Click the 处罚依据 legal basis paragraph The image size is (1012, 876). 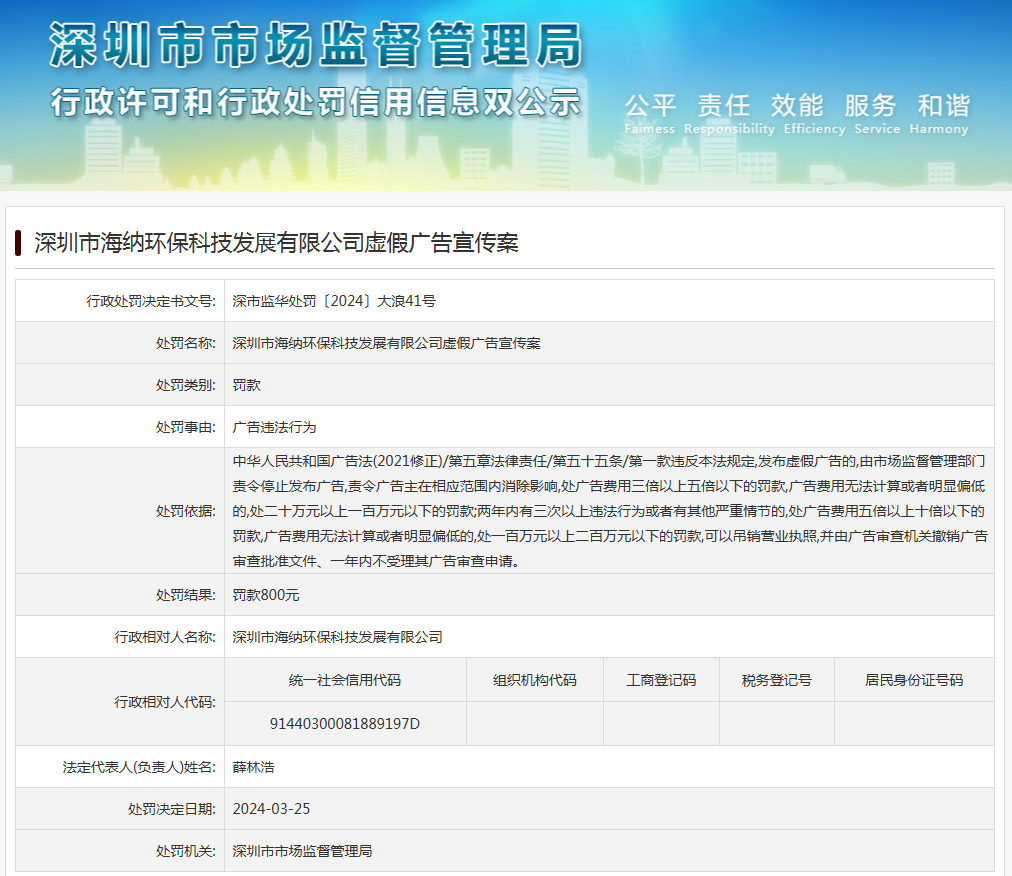[x=609, y=511]
